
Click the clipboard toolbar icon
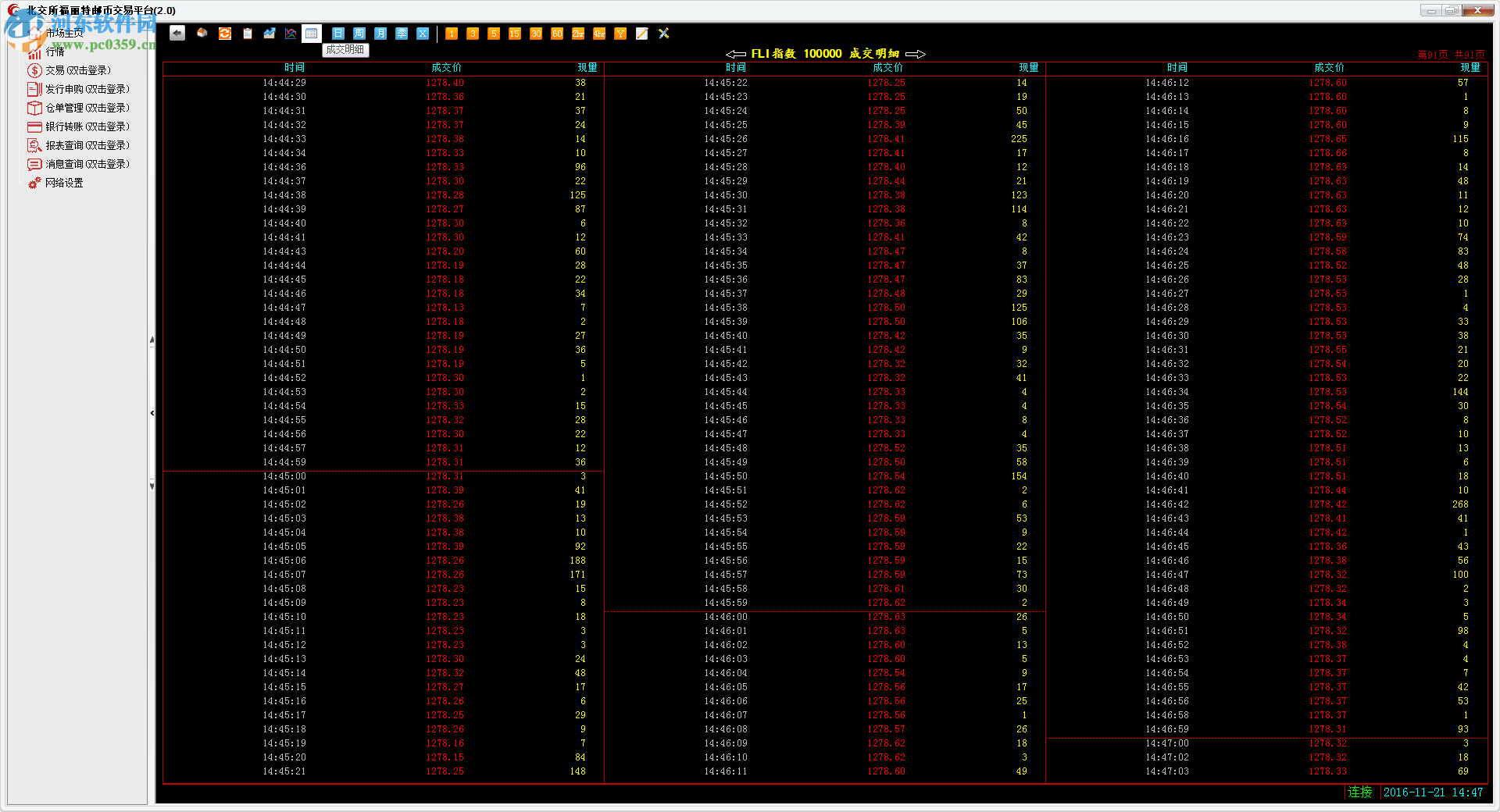[248, 33]
